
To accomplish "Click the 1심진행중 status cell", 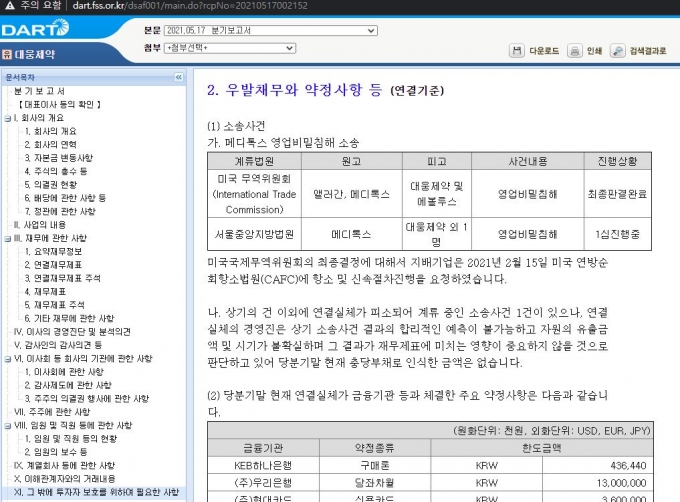I will click(617, 235).
